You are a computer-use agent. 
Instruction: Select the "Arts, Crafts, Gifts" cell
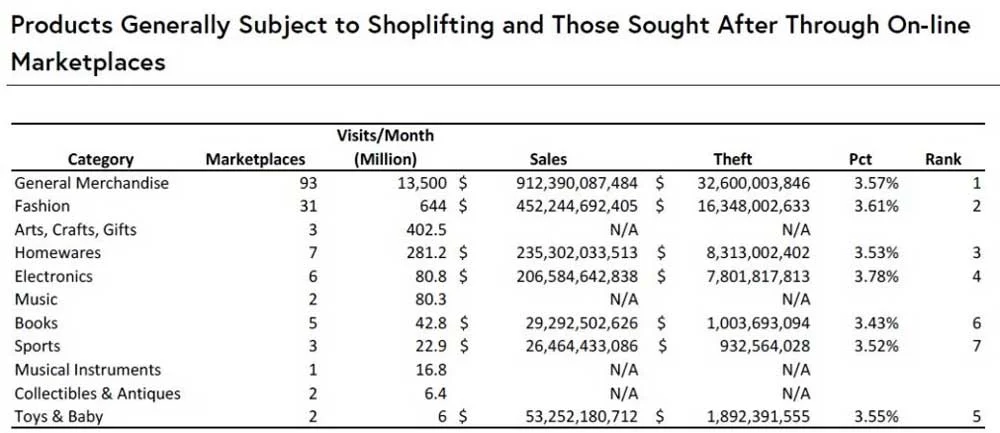point(75,230)
